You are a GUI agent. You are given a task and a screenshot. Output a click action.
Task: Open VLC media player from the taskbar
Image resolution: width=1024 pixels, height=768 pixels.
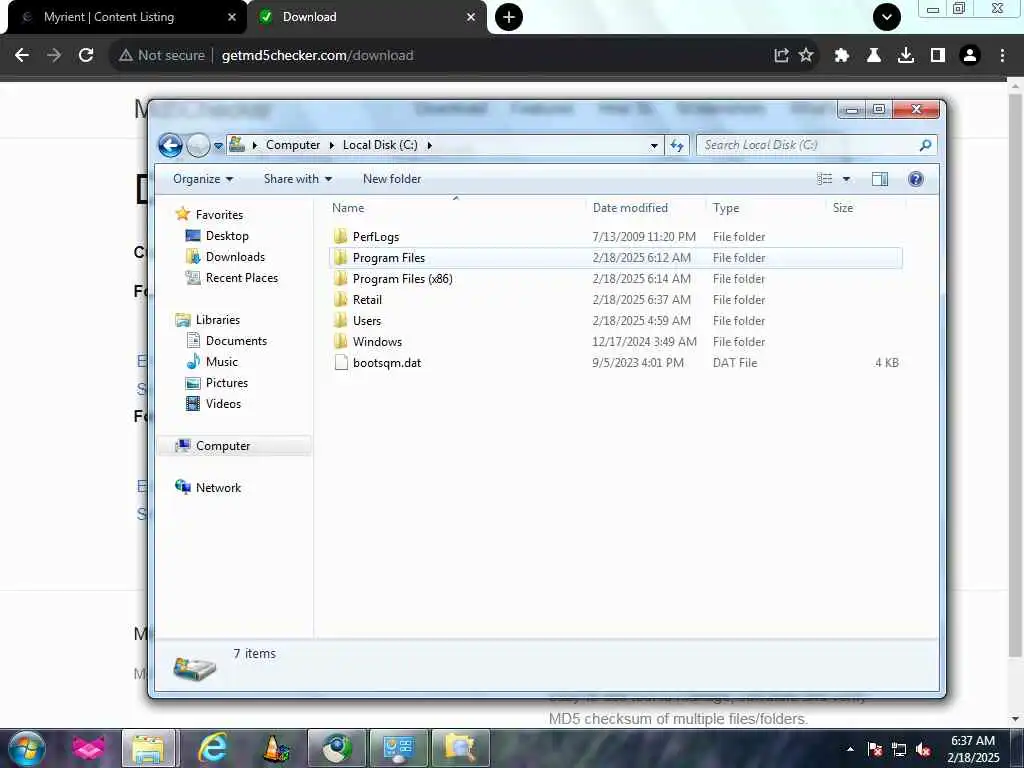(x=275, y=748)
